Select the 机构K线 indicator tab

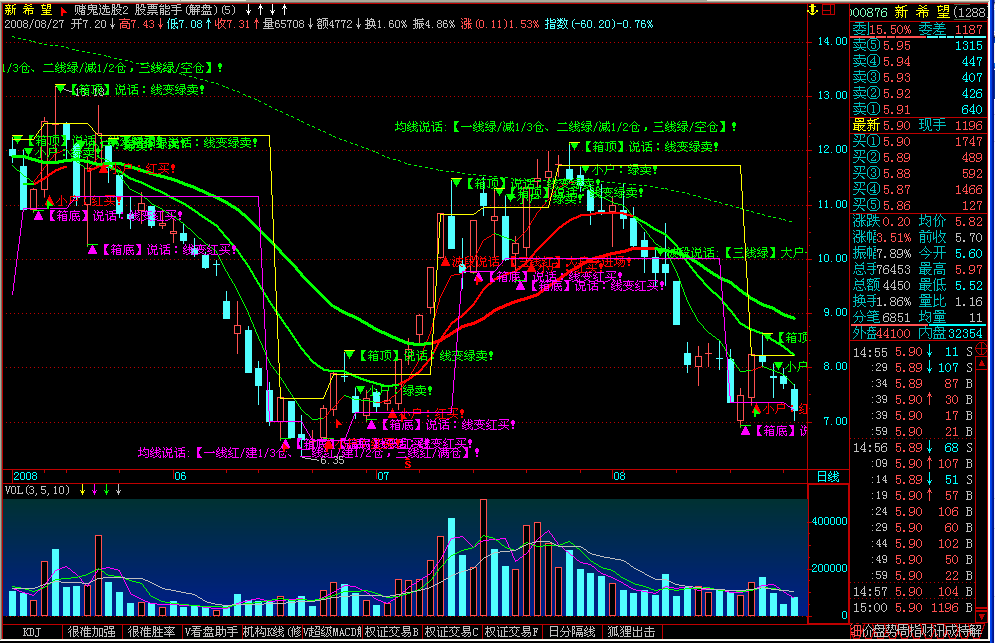pyautogui.click(x=272, y=632)
